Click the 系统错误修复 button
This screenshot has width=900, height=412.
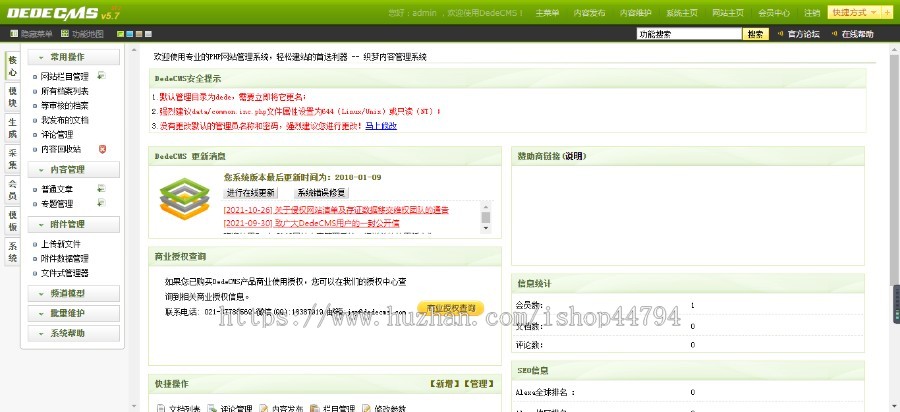click(x=321, y=193)
